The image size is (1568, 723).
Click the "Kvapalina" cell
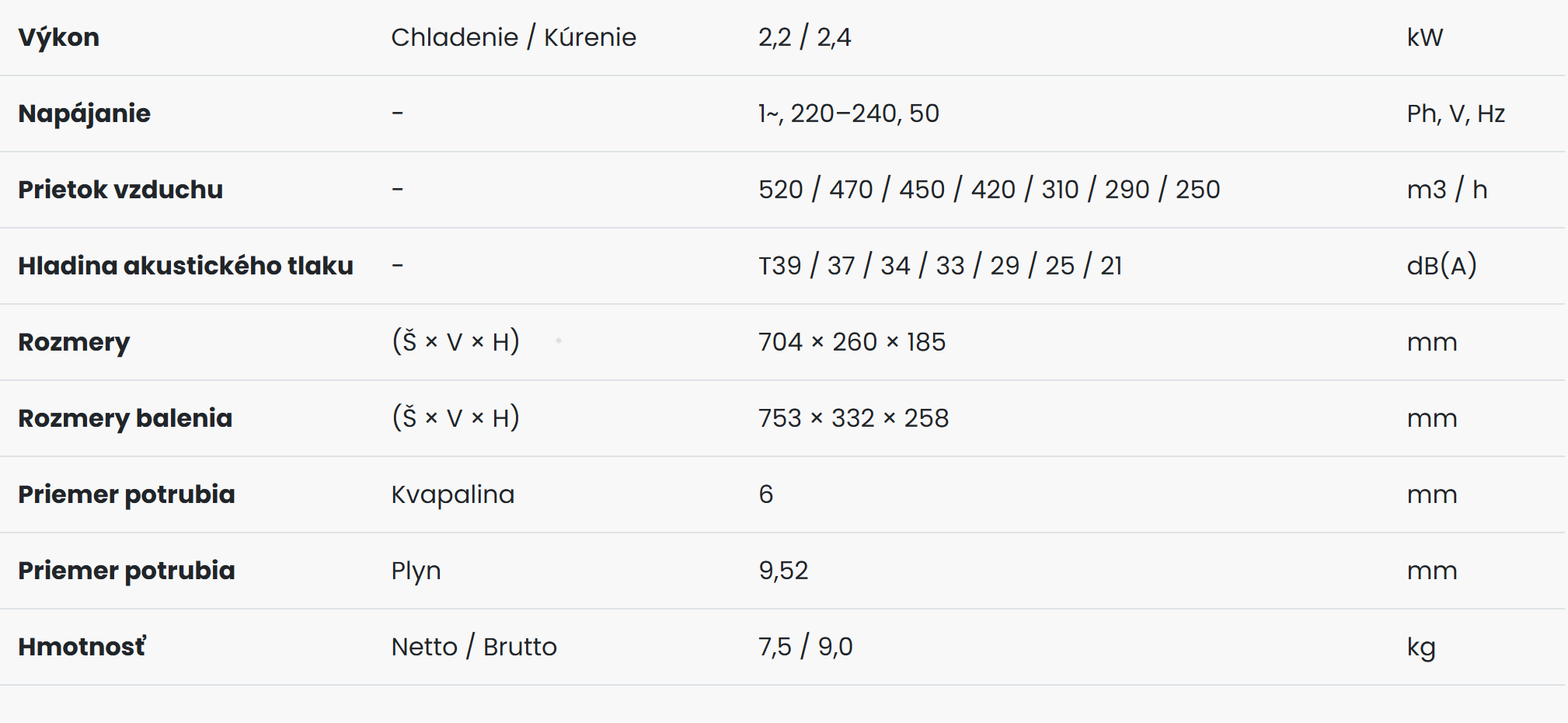[x=452, y=494]
